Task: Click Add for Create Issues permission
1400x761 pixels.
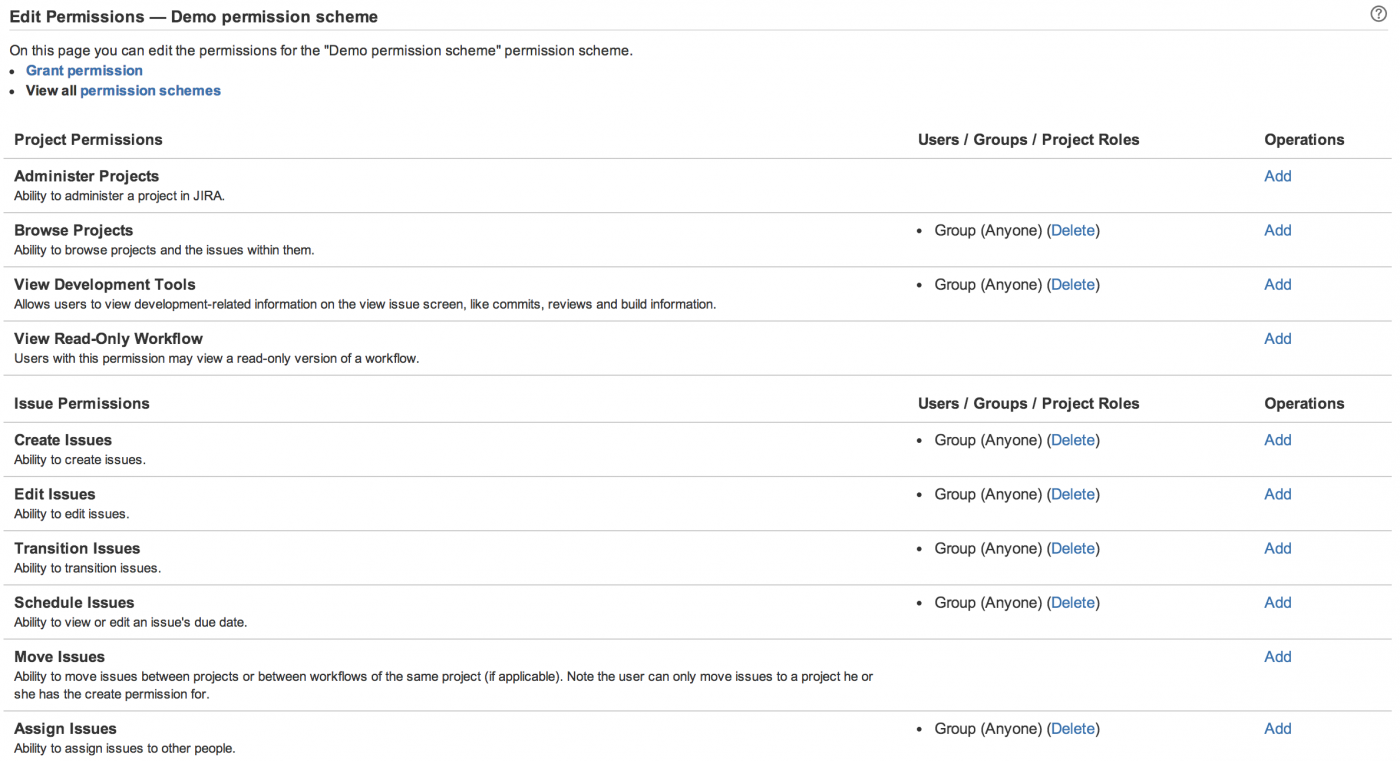Action: [x=1277, y=440]
